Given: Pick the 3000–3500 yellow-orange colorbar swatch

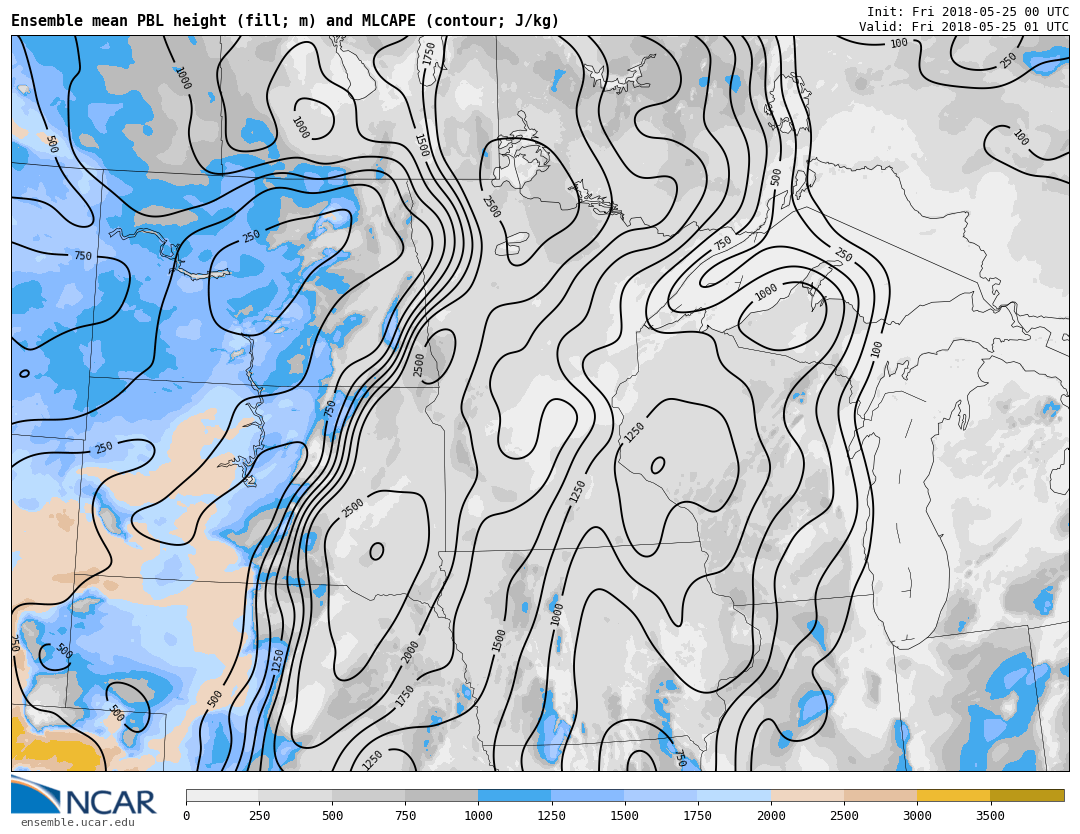Looking at the screenshot, I should [953, 796].
